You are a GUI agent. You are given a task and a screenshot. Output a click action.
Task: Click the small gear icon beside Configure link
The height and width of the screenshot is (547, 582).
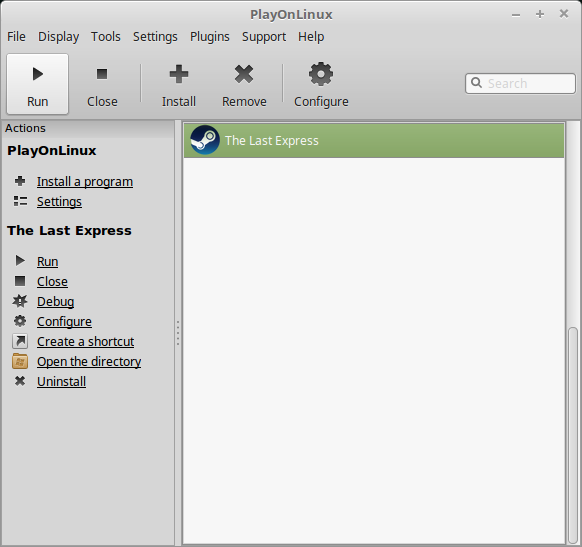click(x=20, y=321)
